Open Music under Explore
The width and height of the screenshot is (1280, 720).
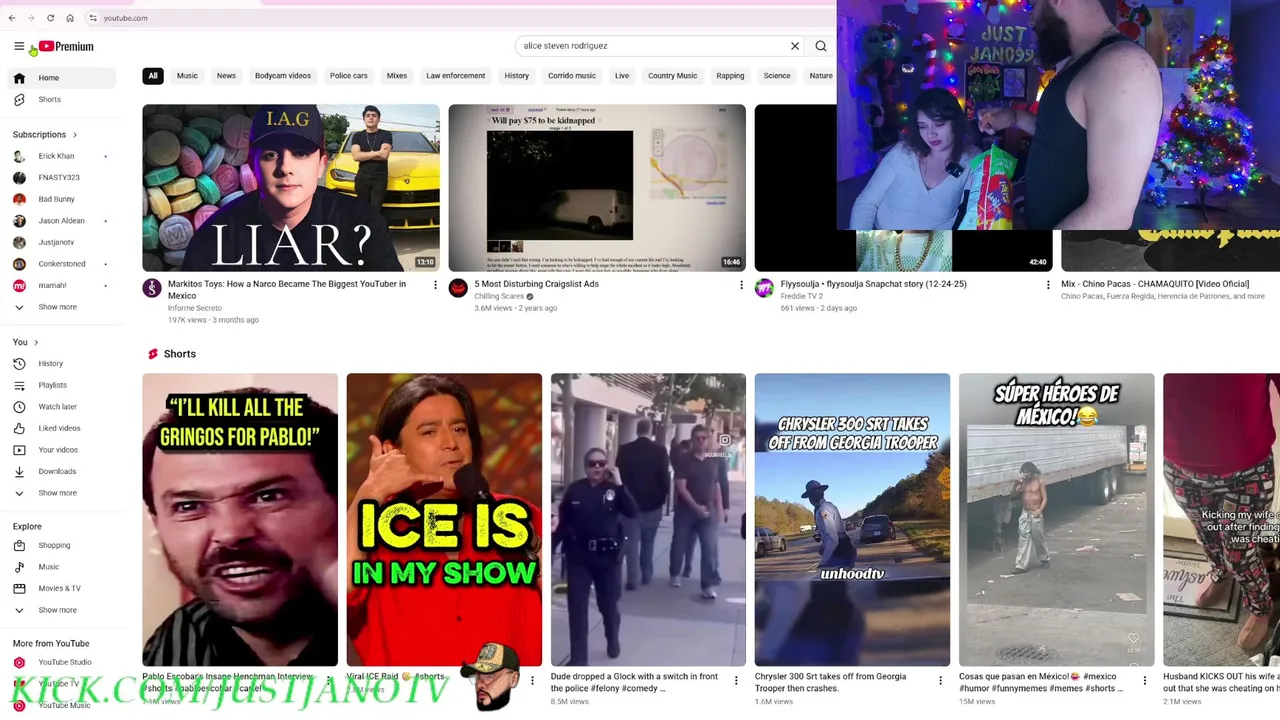pyautogui.click(x=60, y=567)
